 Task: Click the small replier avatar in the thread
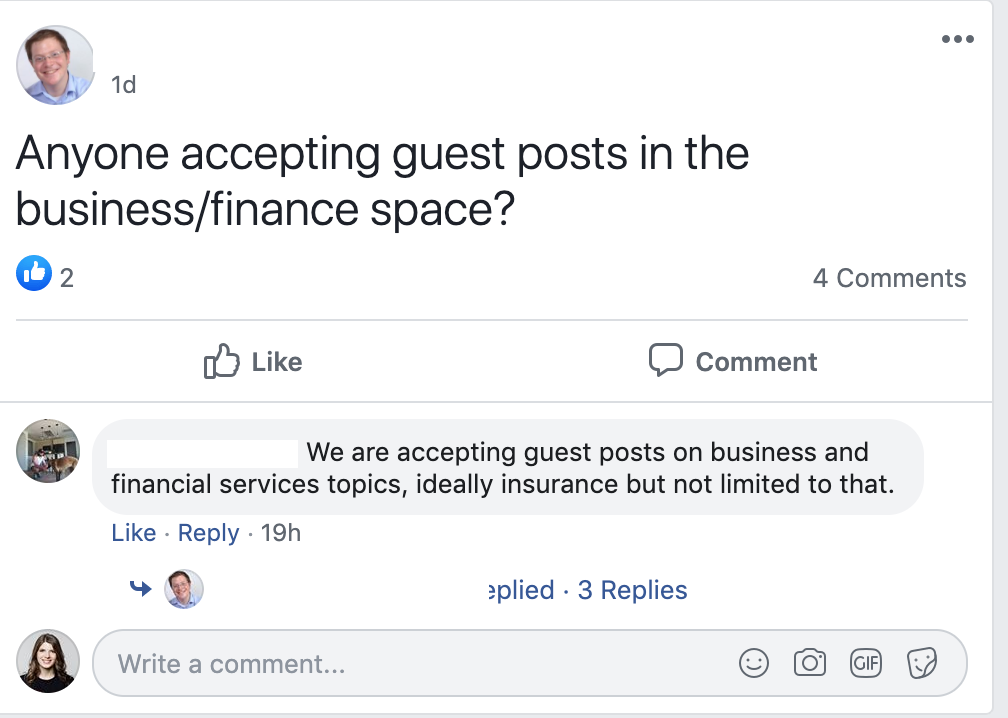pyautogui.click(x=184, y=589)
